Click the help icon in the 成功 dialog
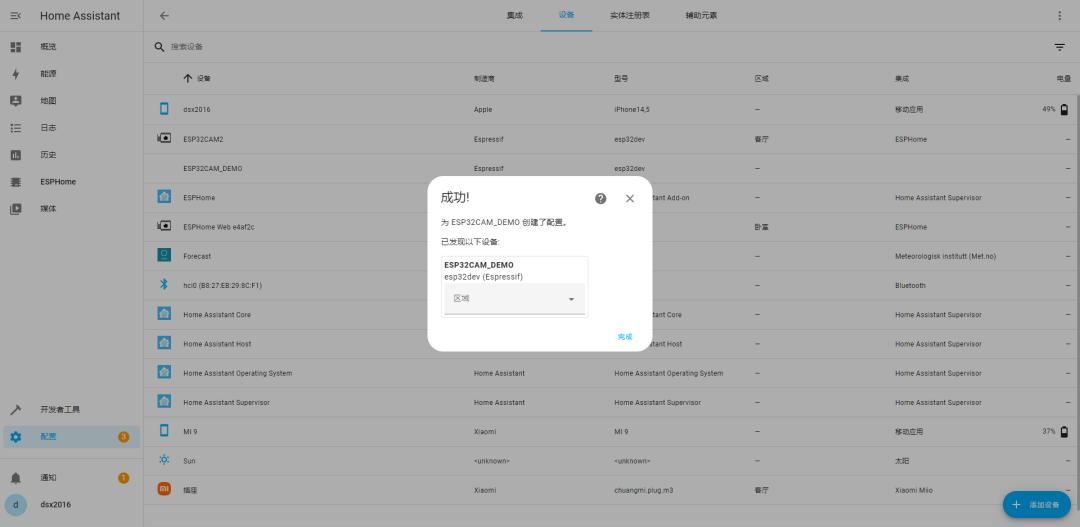Image resolution: width=1080 pixels, height=527 pixels. pyautogui.click(x=601, y=198)
